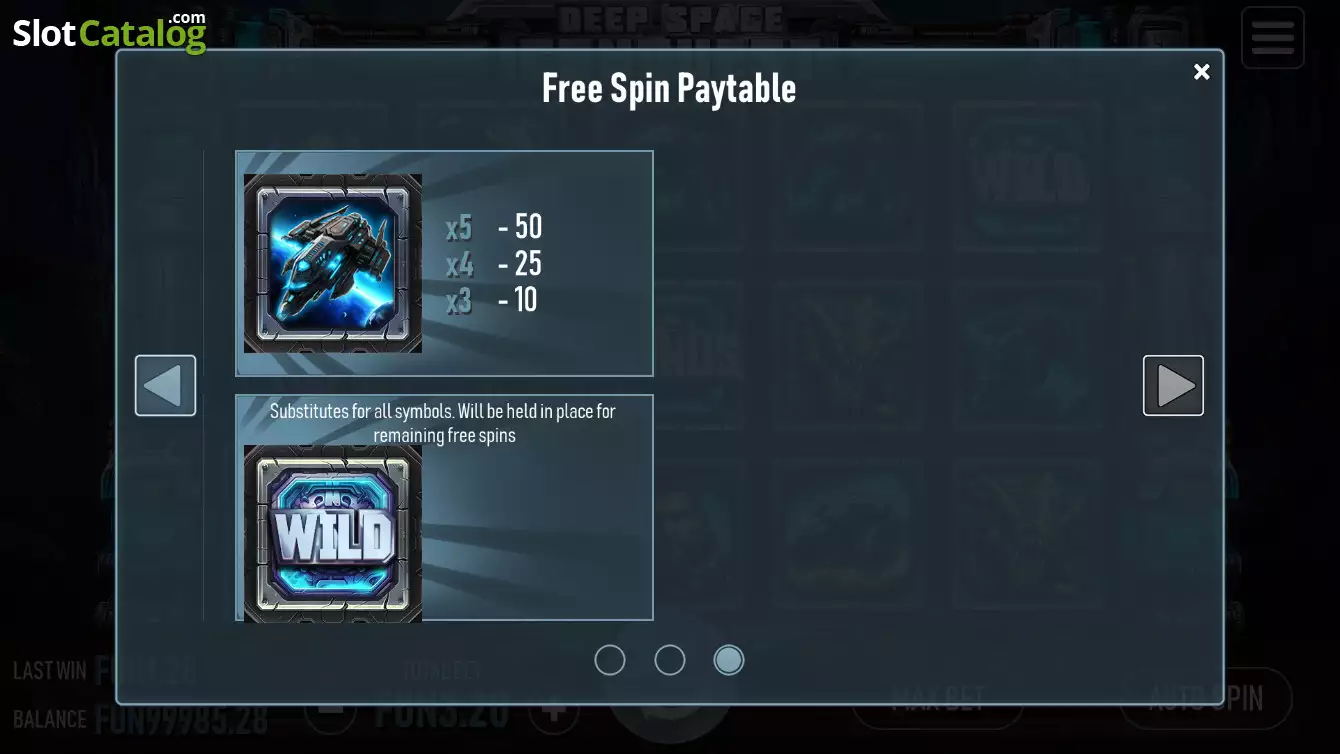Select the x5 - 50 payout line
The image size is (1340, 754).
point(494,227)
